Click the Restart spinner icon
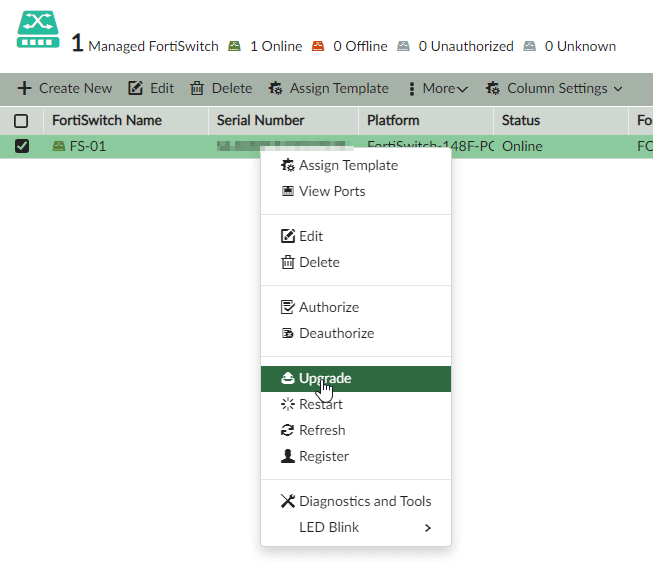Viewport: 653px width, 585px height. (x=288, y=404)
